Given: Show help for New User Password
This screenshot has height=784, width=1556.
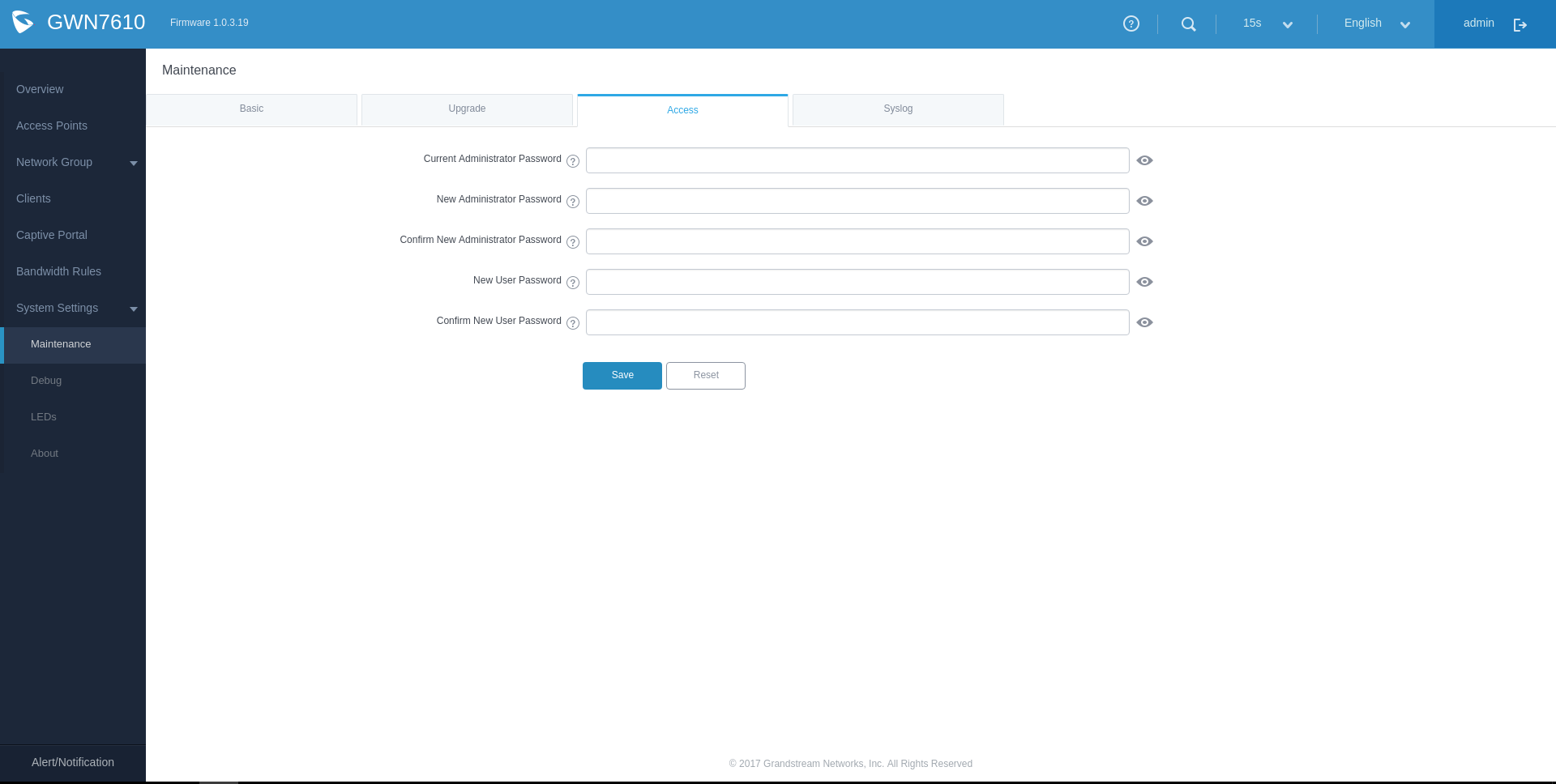Looking at the screenshot, I should pyautogui.click(x=573, y=283).
